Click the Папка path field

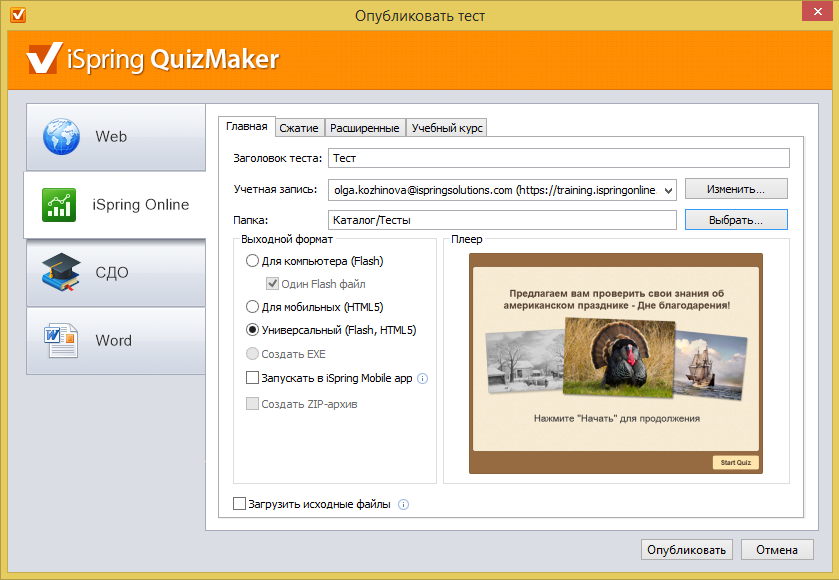502,220
